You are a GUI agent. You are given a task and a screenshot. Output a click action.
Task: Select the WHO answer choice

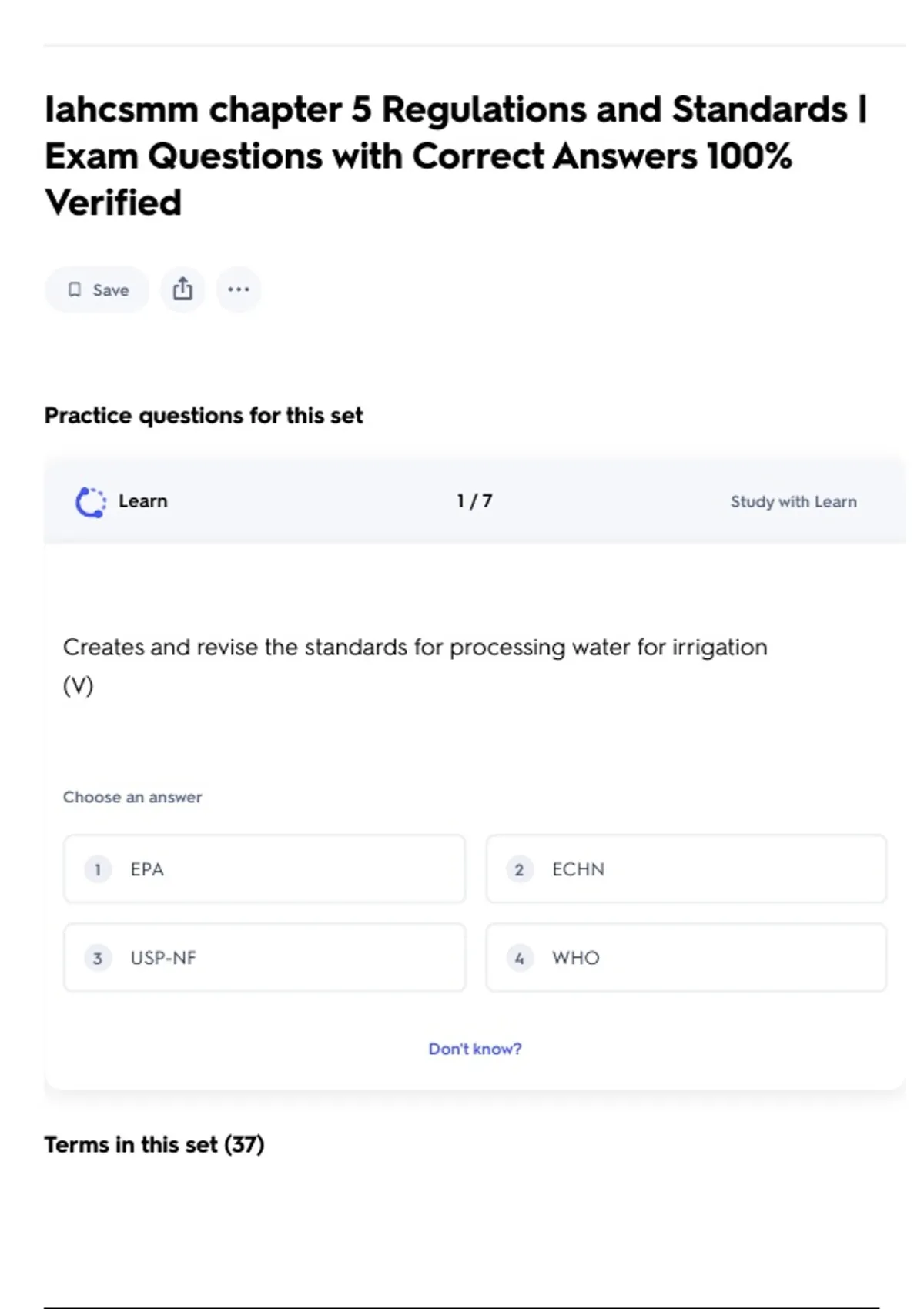click(x=685, y=958)
